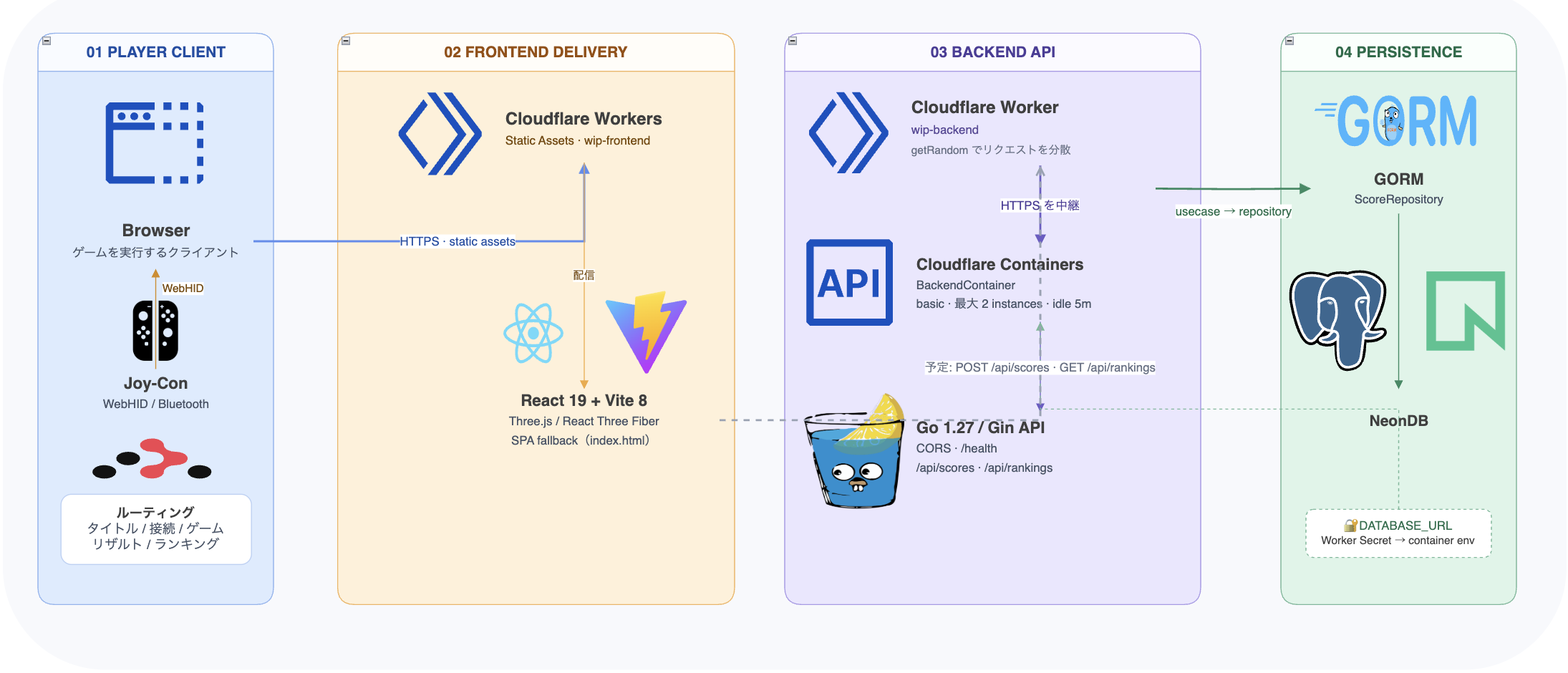1568x673 pixels.
Task: Select the Go 1.27 / Gin API title
Action: [980, 427]
